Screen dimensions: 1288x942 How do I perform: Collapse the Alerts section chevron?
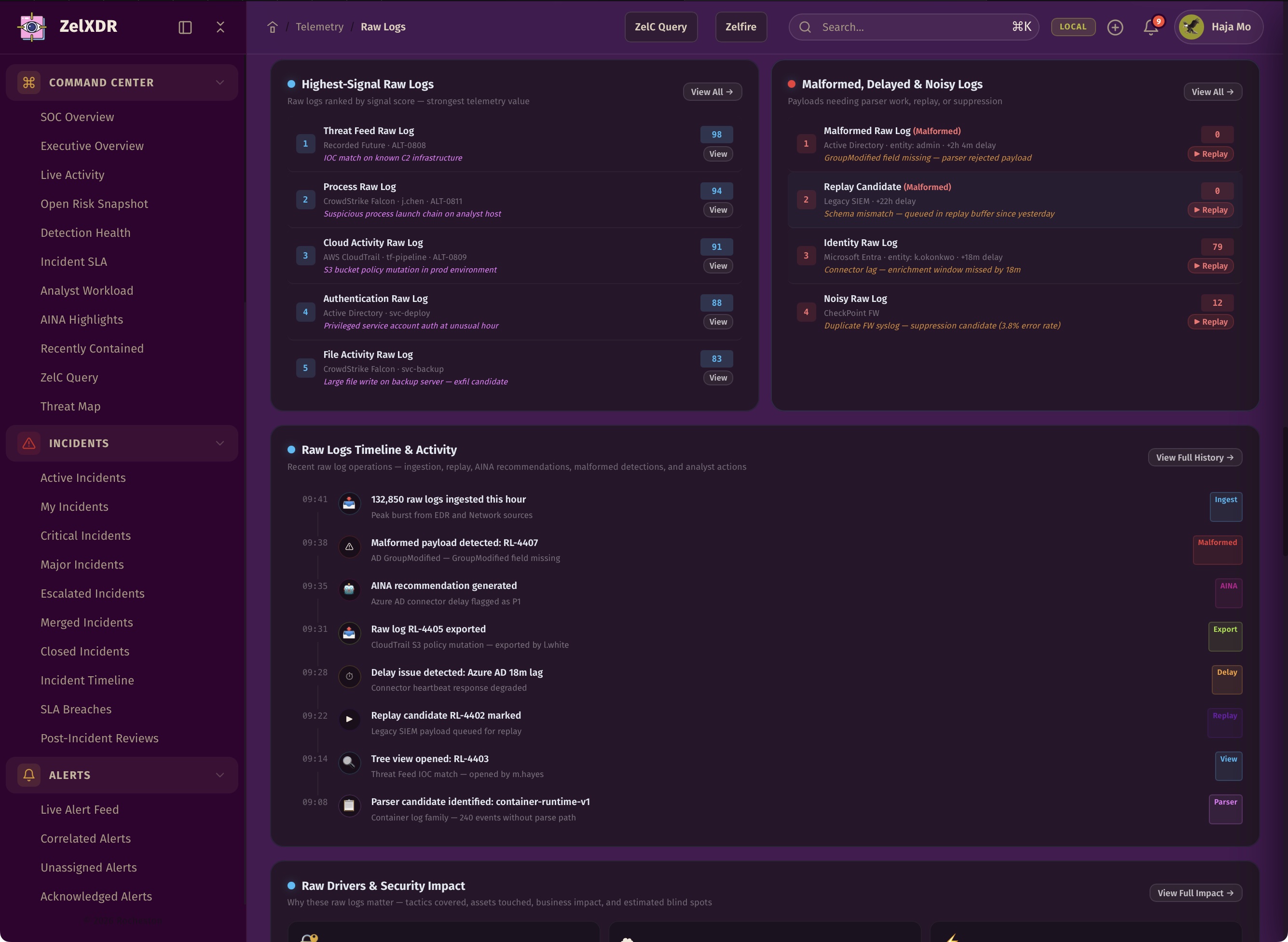220,775
